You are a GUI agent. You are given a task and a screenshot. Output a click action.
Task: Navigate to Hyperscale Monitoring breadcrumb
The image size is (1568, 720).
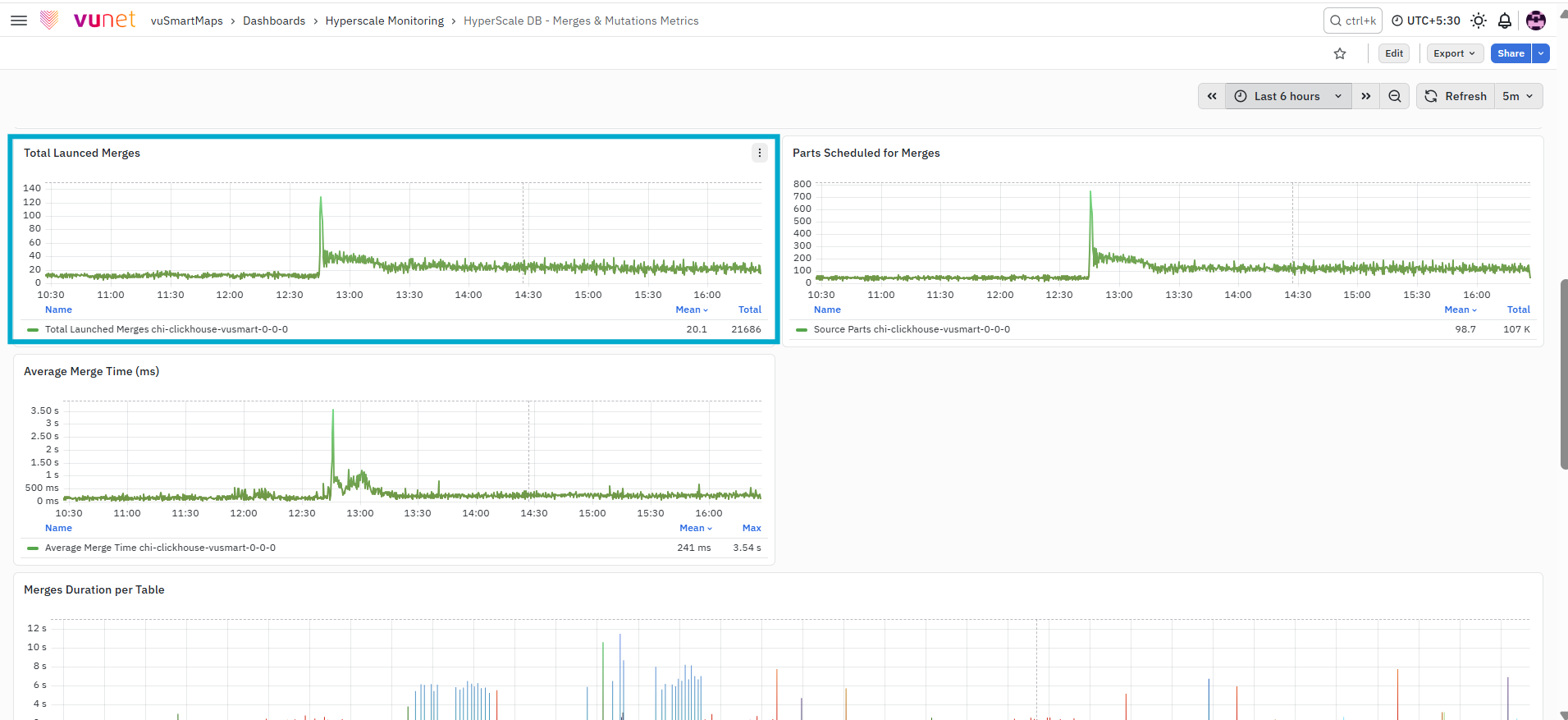(x=385, y=21)
